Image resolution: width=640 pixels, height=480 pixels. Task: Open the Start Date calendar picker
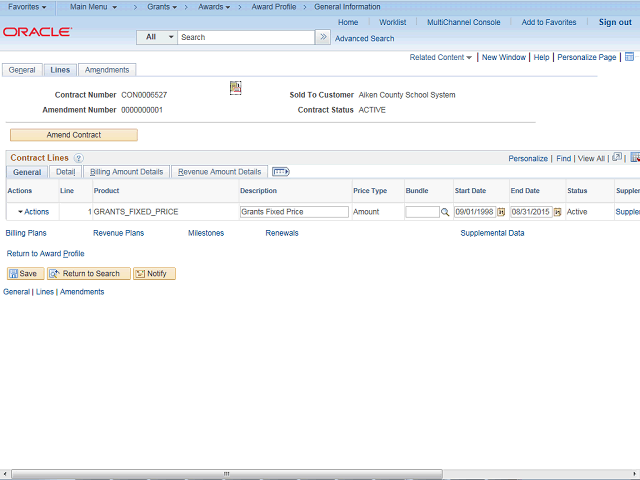pos(501,212)
